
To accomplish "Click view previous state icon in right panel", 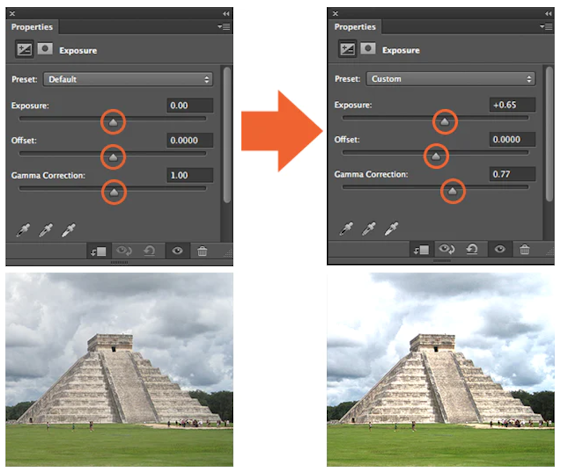I will click(447, 249).
